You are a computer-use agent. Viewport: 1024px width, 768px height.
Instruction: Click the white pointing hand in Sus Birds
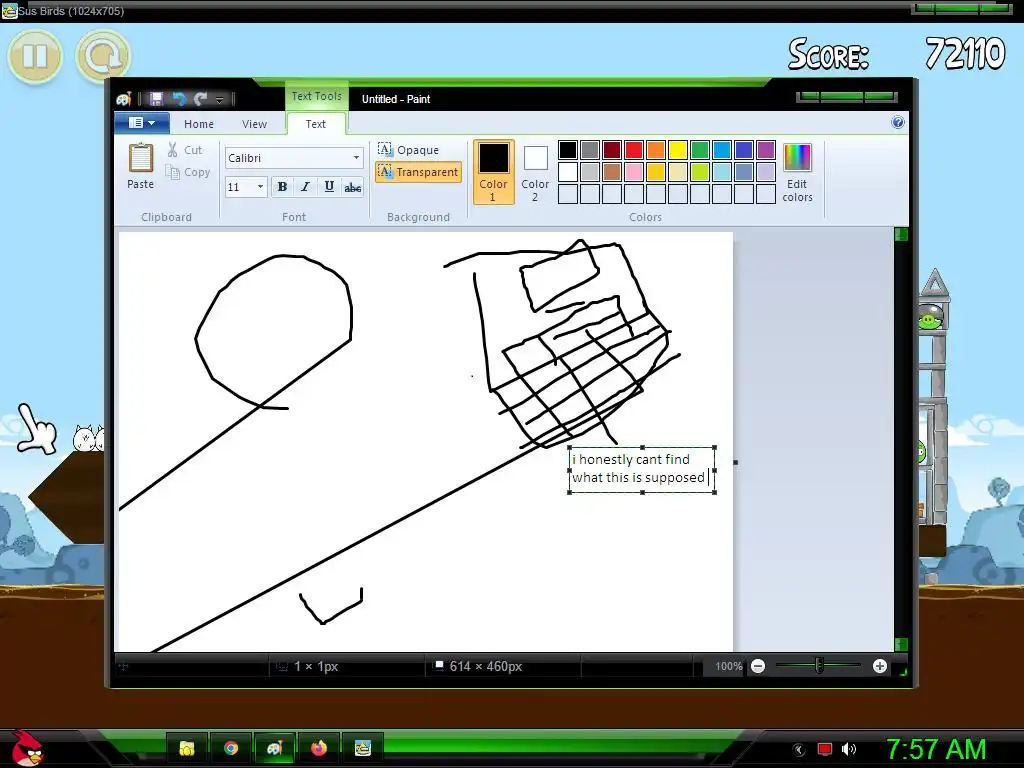pos(37,429)
